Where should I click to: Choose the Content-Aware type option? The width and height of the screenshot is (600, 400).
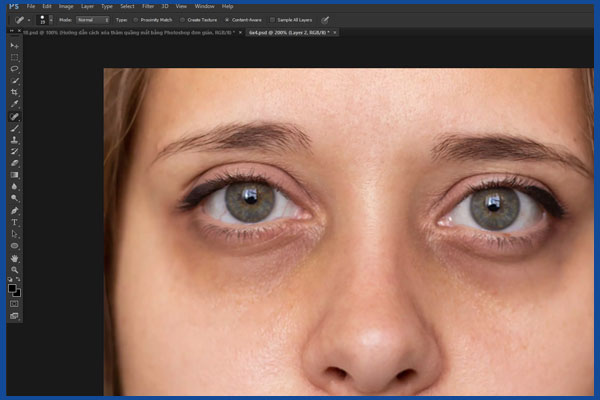point(227,19)
